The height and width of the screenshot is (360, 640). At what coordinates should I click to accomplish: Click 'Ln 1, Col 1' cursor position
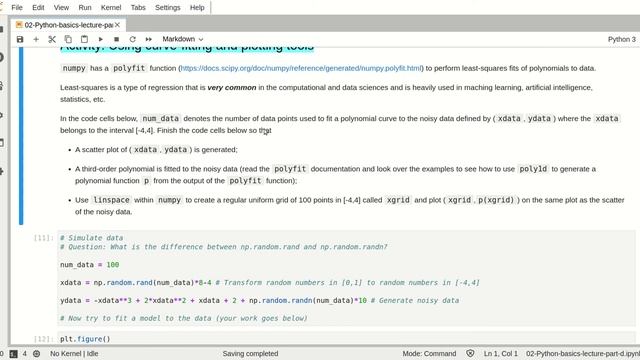(x=500, y=353)
